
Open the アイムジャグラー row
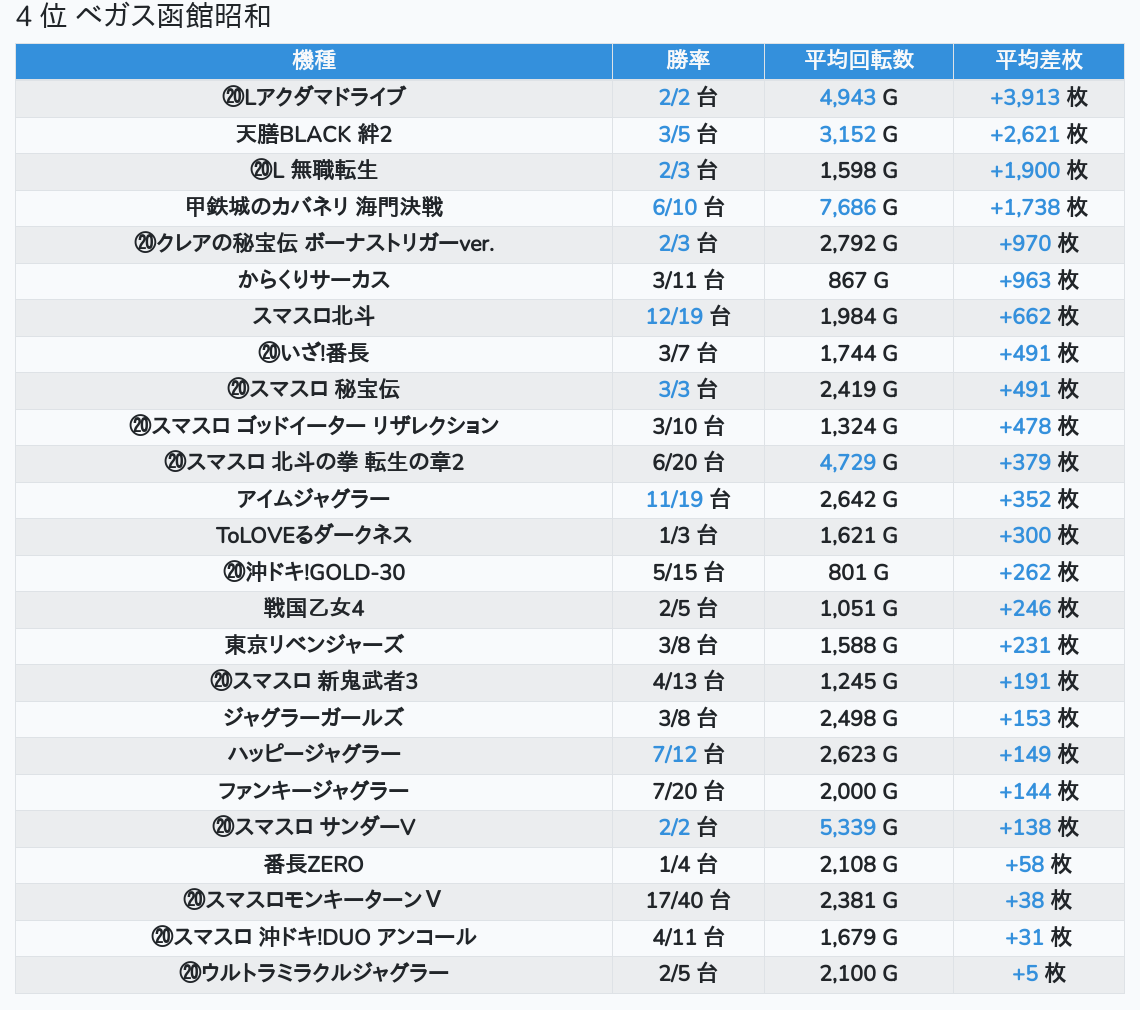coord(313,499)
